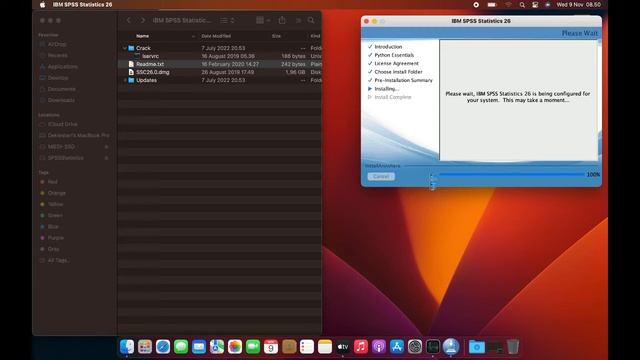Image resolution: width=640 pixels, height=360 pixels.
Task: Open Control Center in menu bar
Action: (x=535, y=5)
